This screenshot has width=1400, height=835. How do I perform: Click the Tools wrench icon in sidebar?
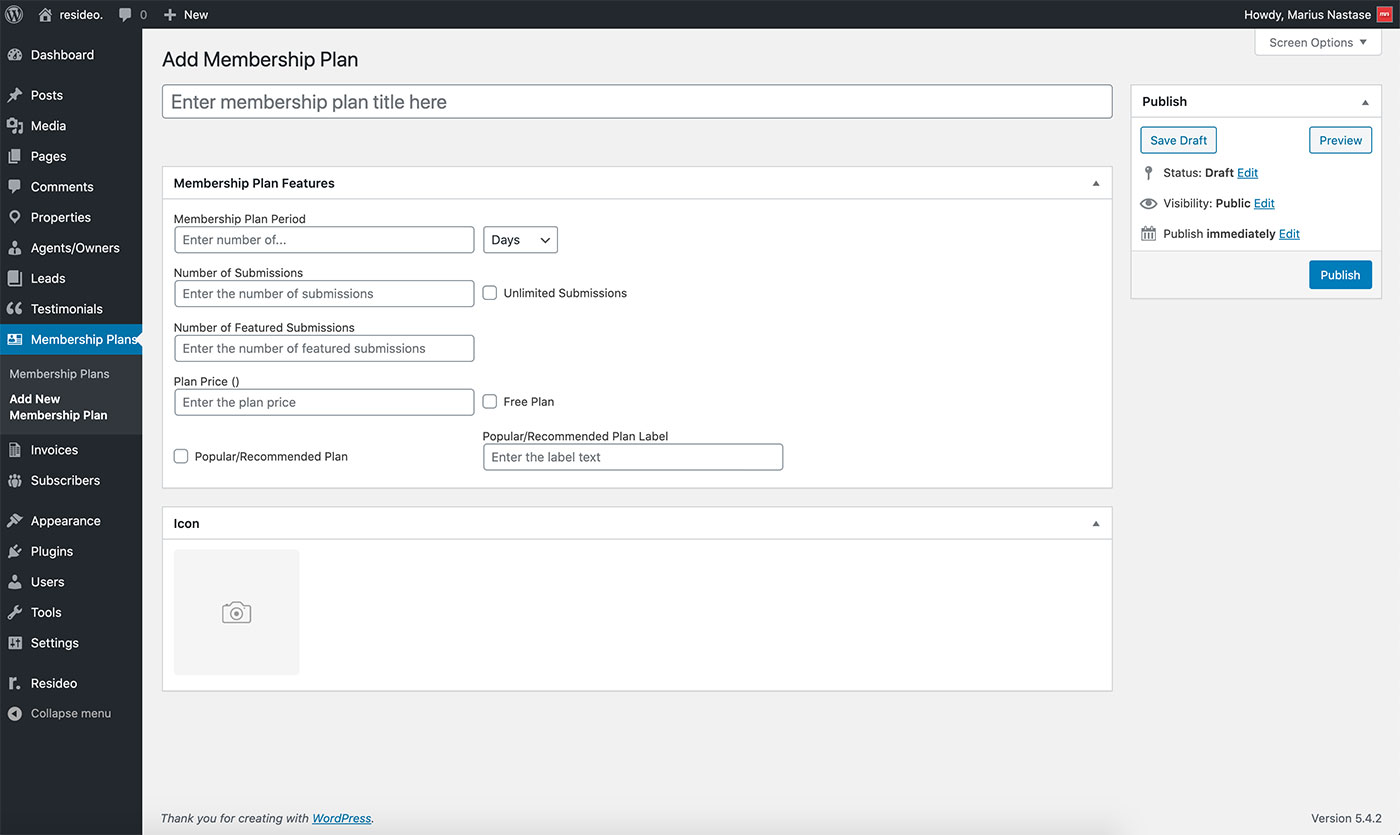click(15, 612)
